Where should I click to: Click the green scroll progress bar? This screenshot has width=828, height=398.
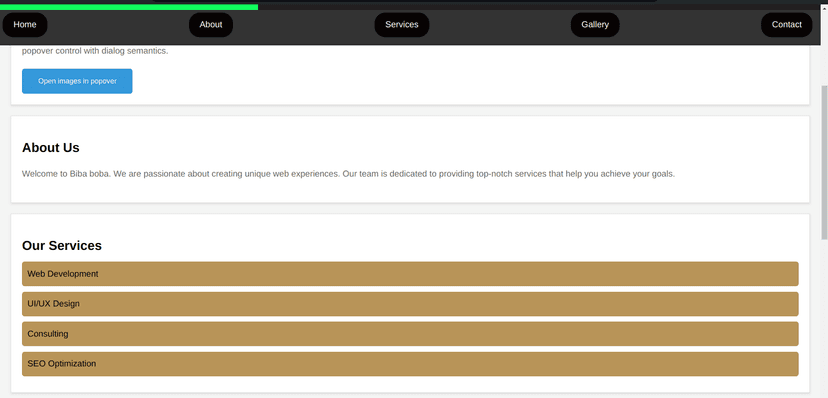129,7
